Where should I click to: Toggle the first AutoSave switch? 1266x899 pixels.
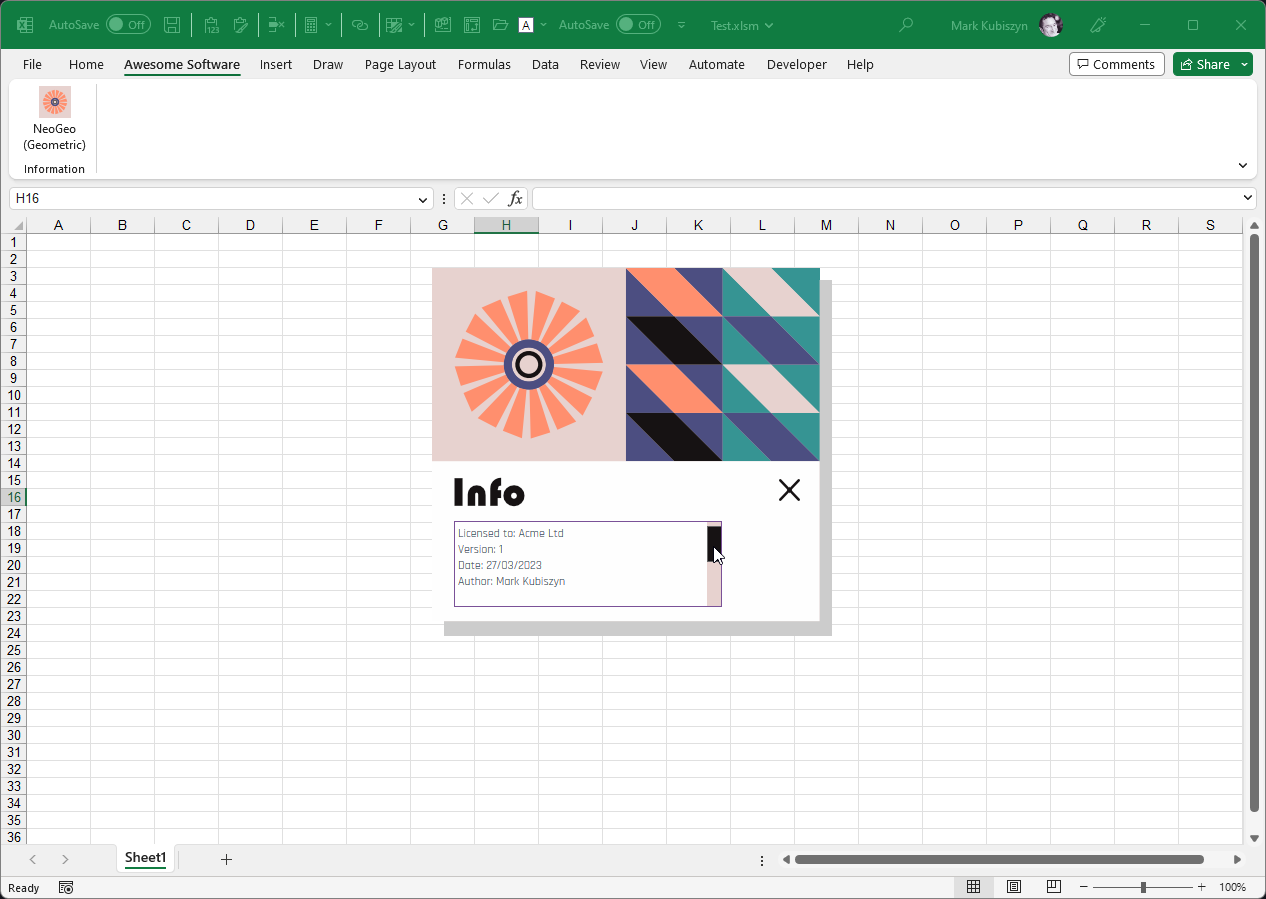tap(128, 25)
